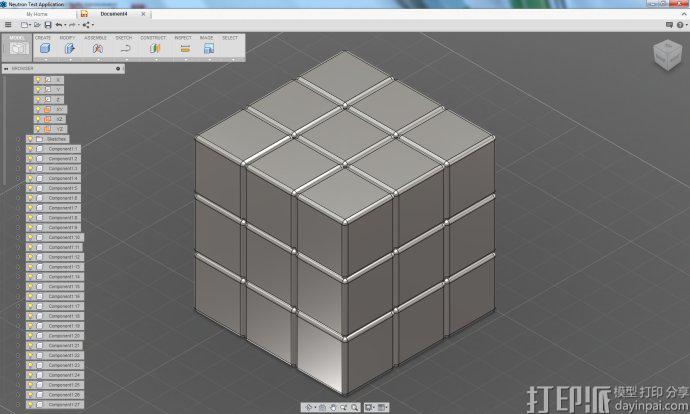Open the CONSTRUCT menu label

click(153, 38)
